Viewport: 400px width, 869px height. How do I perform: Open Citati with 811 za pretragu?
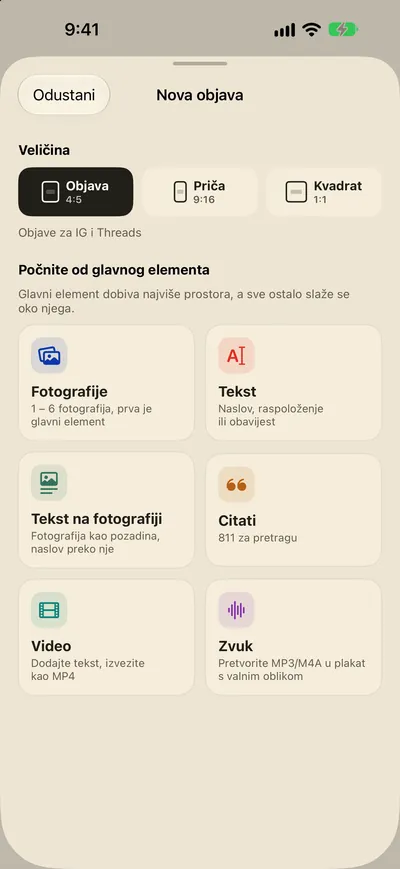pos(294,510)
